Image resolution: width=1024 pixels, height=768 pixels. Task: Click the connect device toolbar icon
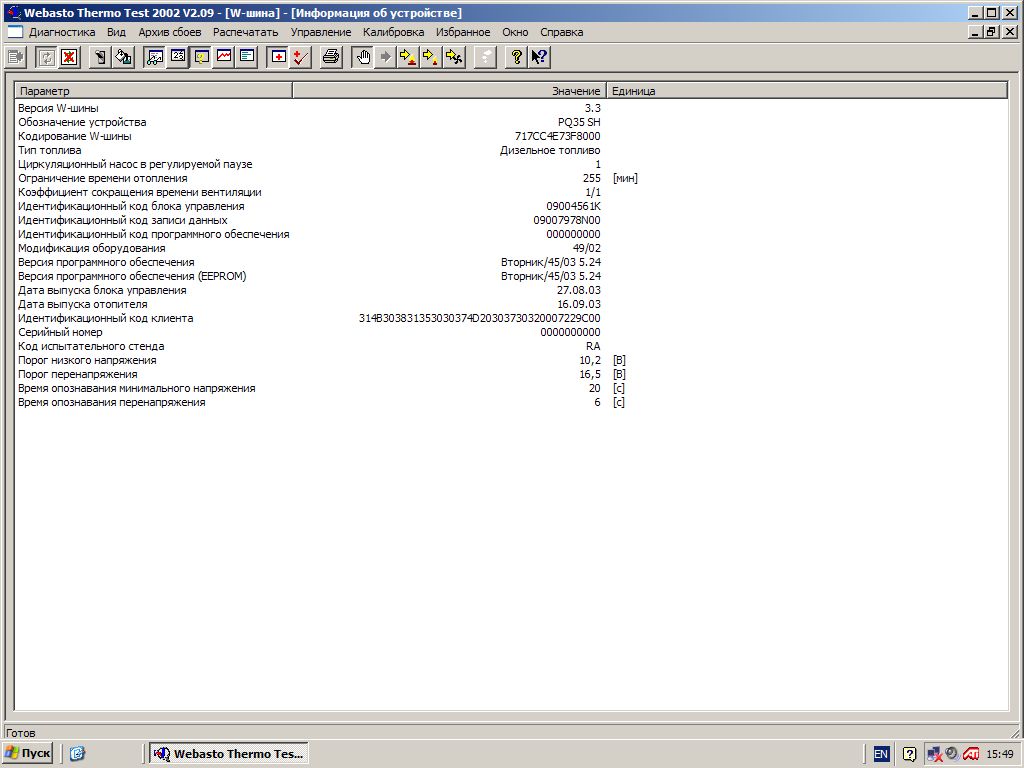15,57
